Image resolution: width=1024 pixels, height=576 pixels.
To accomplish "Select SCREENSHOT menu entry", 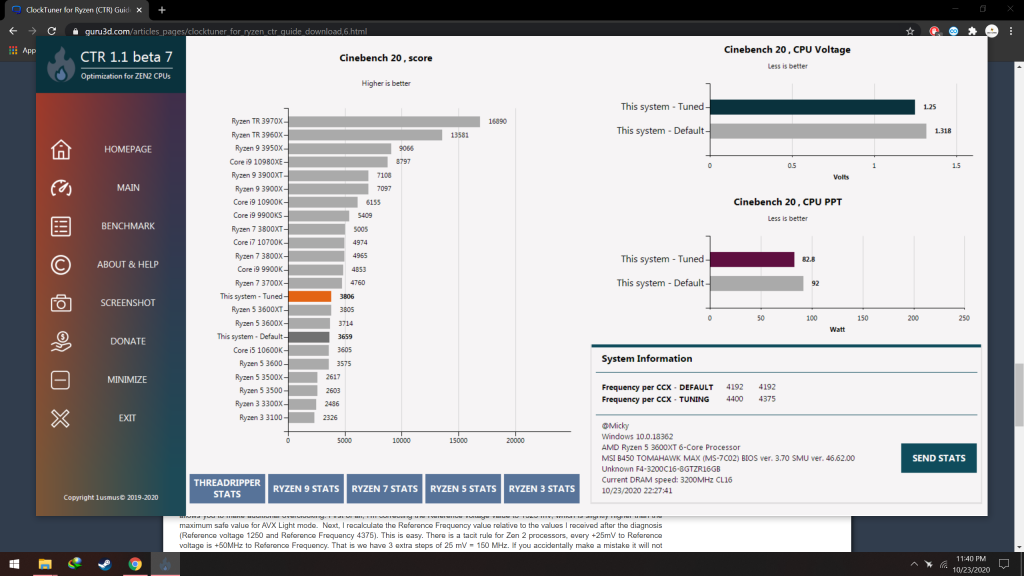I will pos(127,303).
